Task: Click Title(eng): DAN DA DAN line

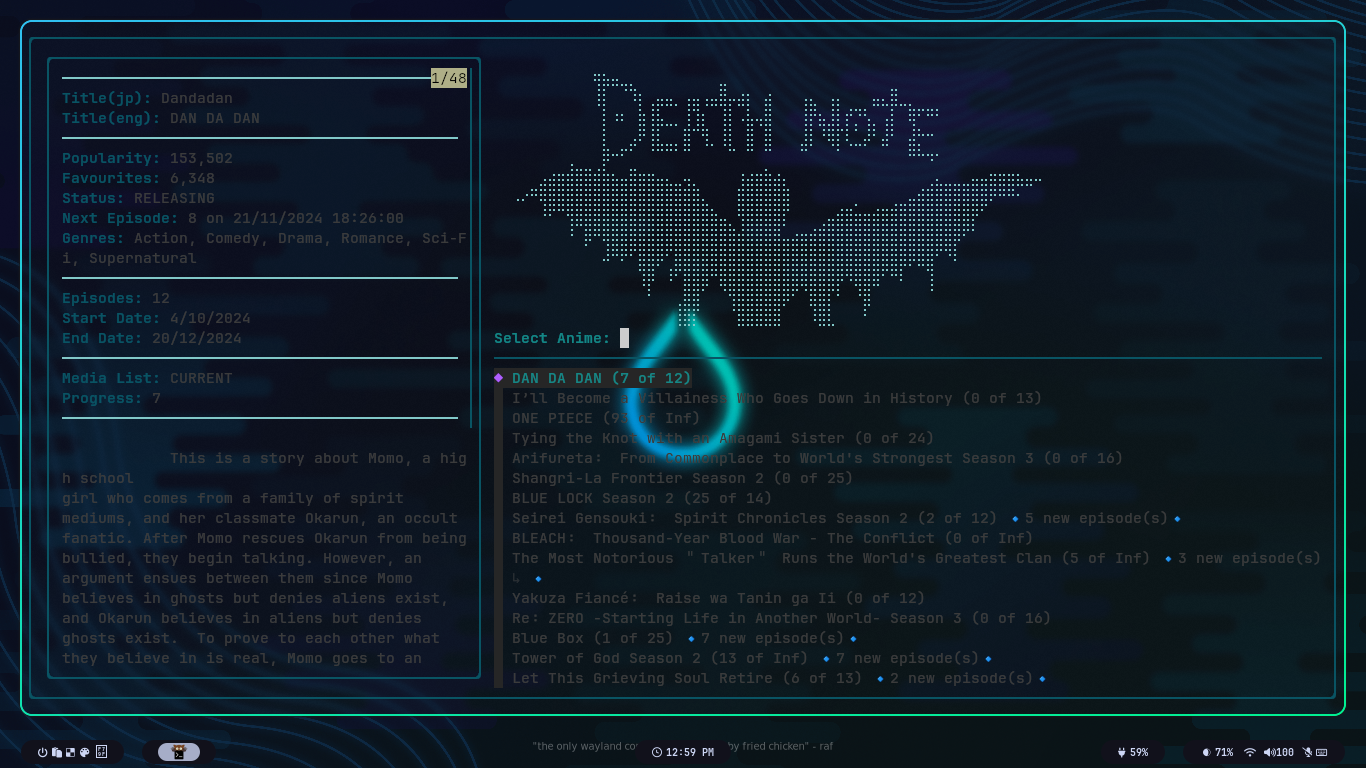Action: pos(160,118)
